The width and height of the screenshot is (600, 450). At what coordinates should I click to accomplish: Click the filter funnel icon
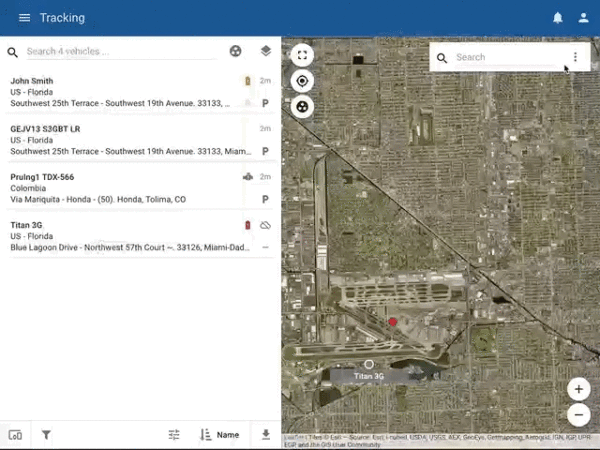pos(46,435)
